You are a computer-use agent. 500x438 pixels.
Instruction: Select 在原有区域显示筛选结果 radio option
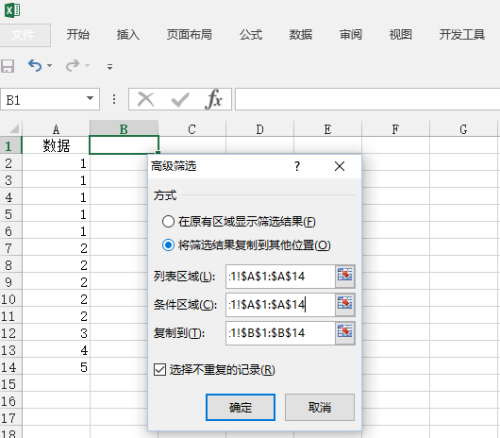[x=168, y=221]
